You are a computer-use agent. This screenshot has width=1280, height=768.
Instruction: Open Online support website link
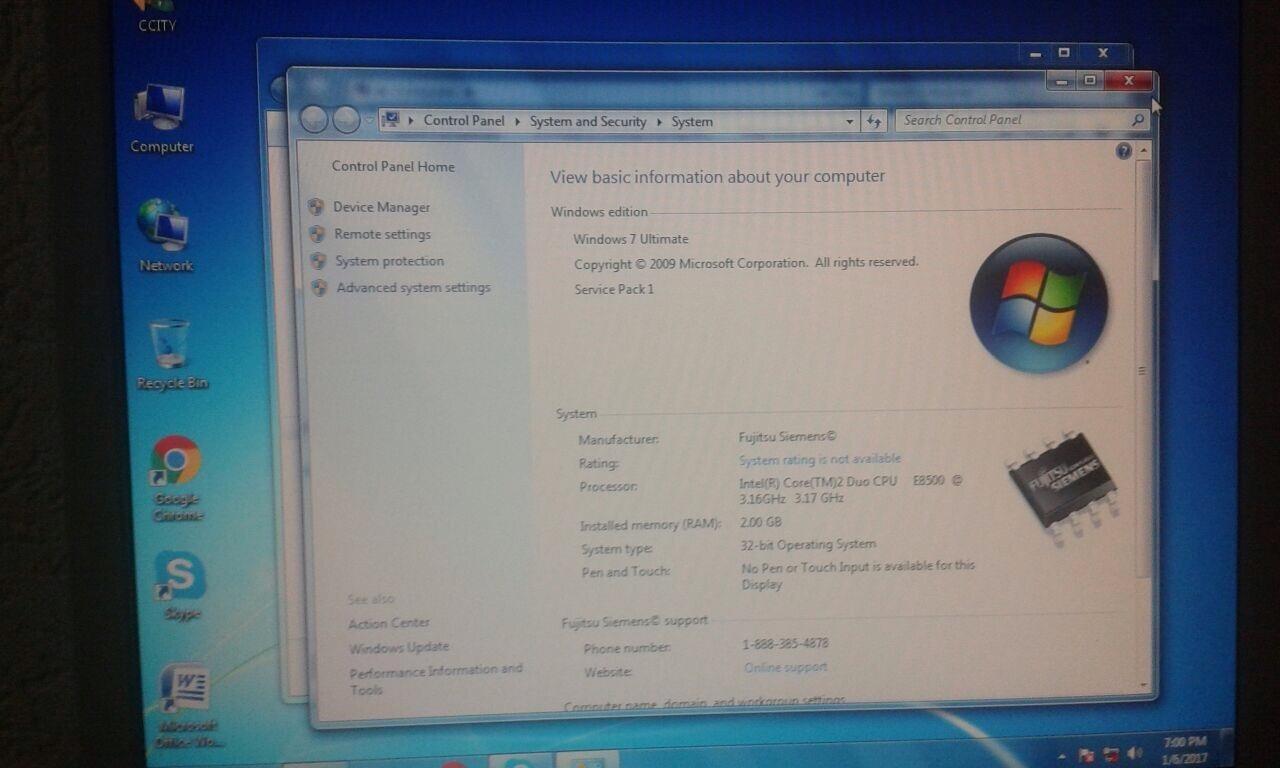785,667
